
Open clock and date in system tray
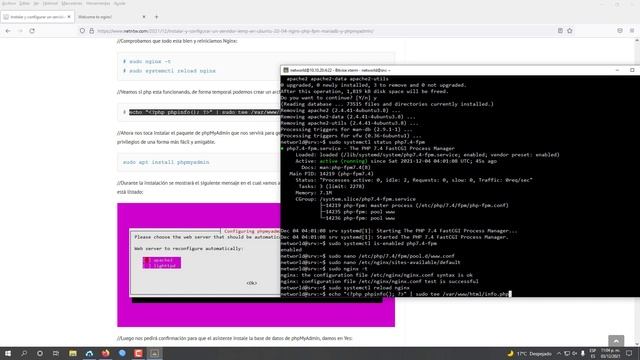pos(610,353)
